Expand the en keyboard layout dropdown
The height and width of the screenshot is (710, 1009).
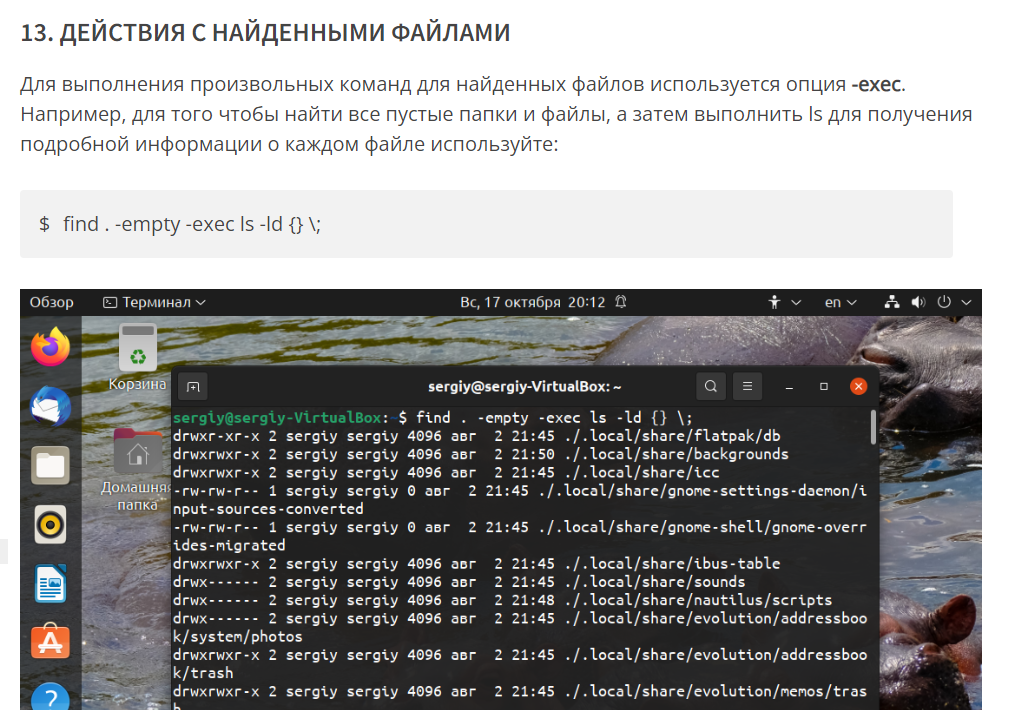tap(840, 302)
